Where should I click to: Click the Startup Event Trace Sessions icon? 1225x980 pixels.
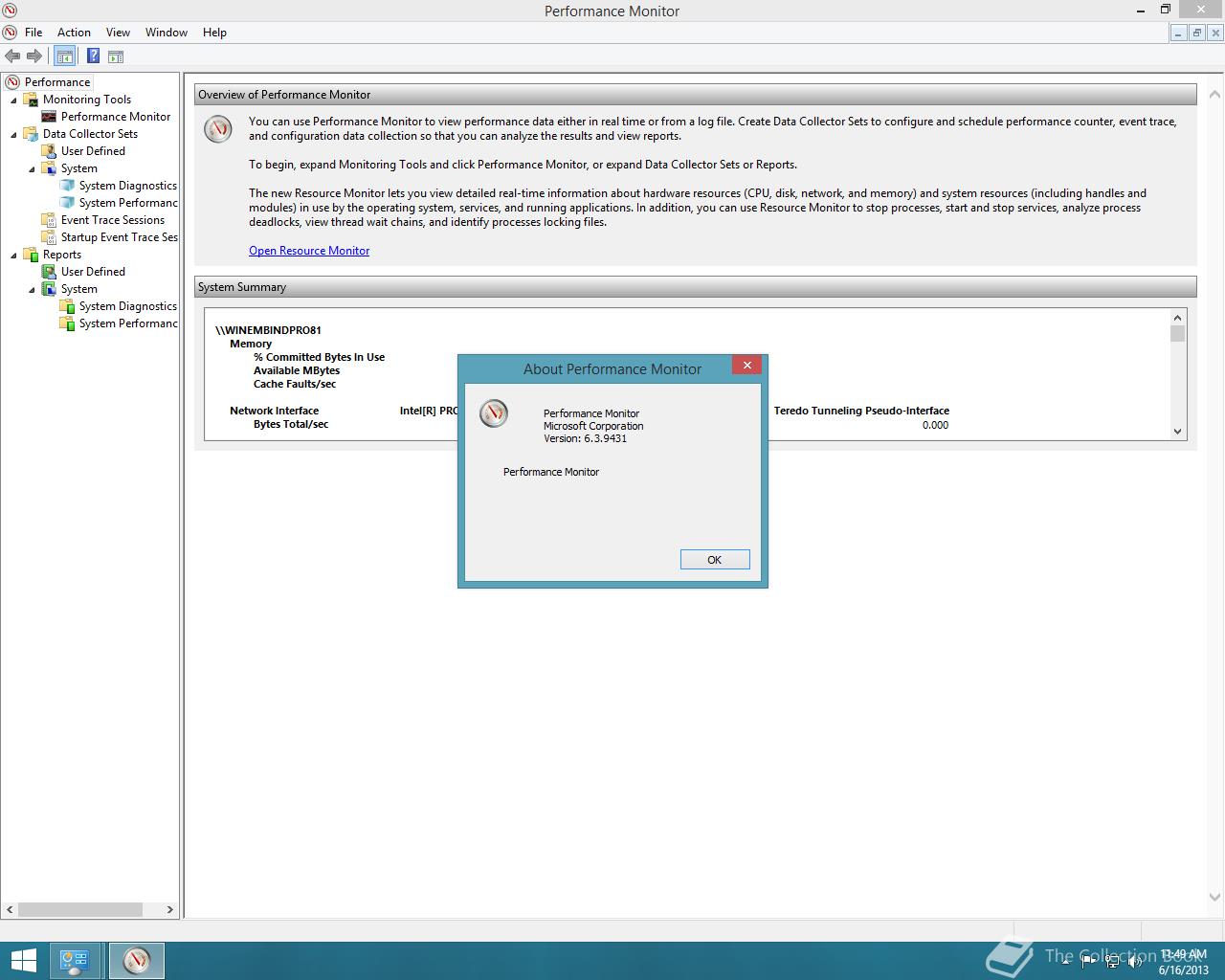click(x=49, y=237)
